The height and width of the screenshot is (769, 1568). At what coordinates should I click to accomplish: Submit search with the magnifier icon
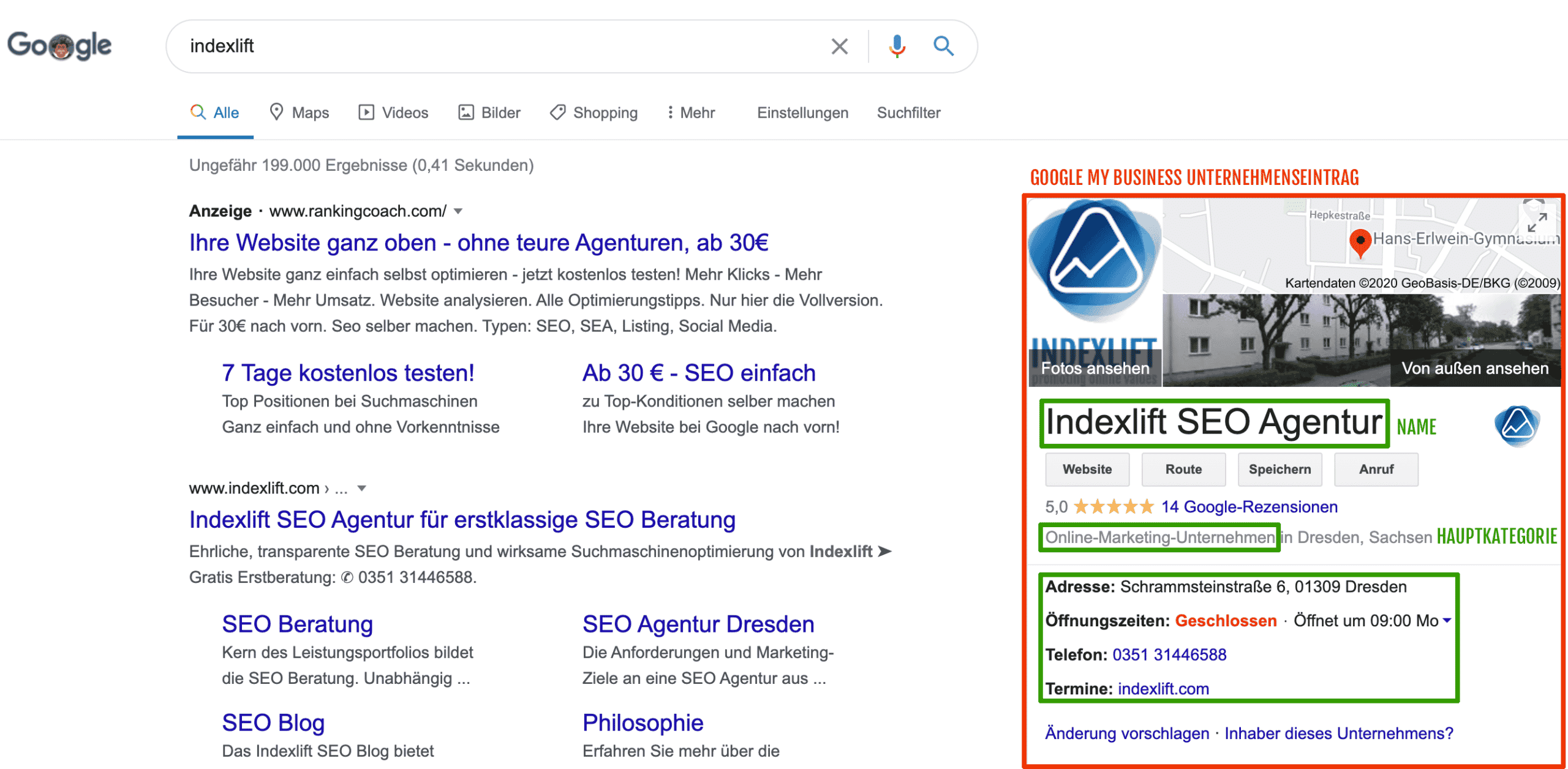coord(943,46)
